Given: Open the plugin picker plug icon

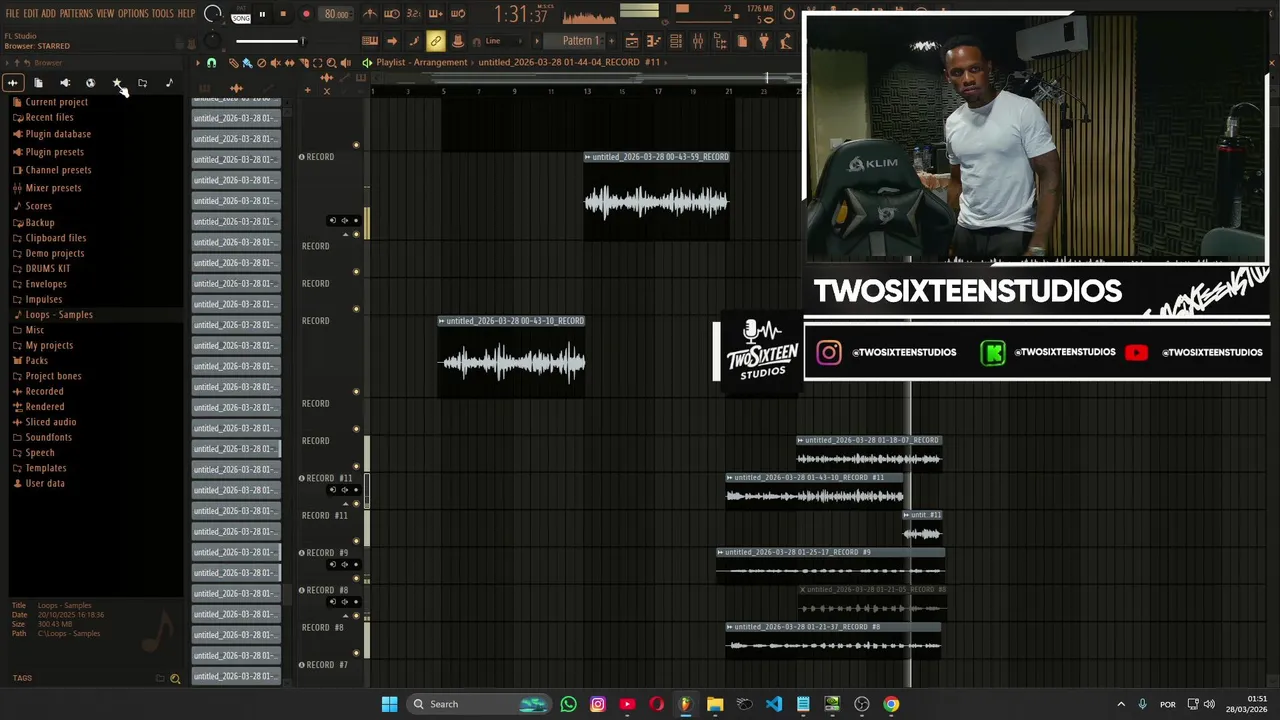Looking at the screenshot, I should click(x=764, y=41).
